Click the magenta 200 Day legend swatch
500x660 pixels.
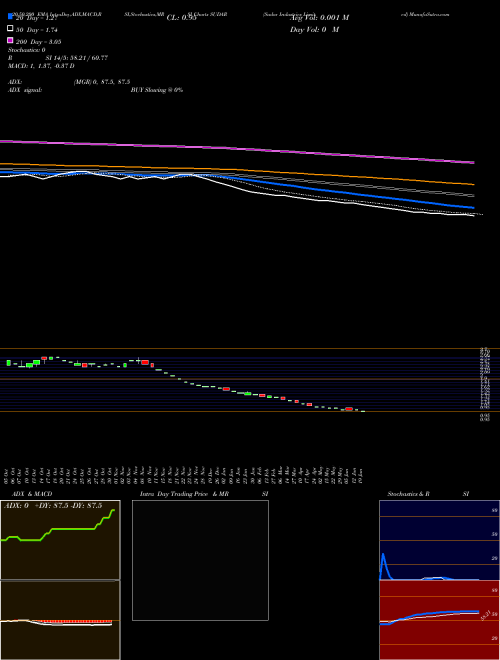(x=11, y=40)
